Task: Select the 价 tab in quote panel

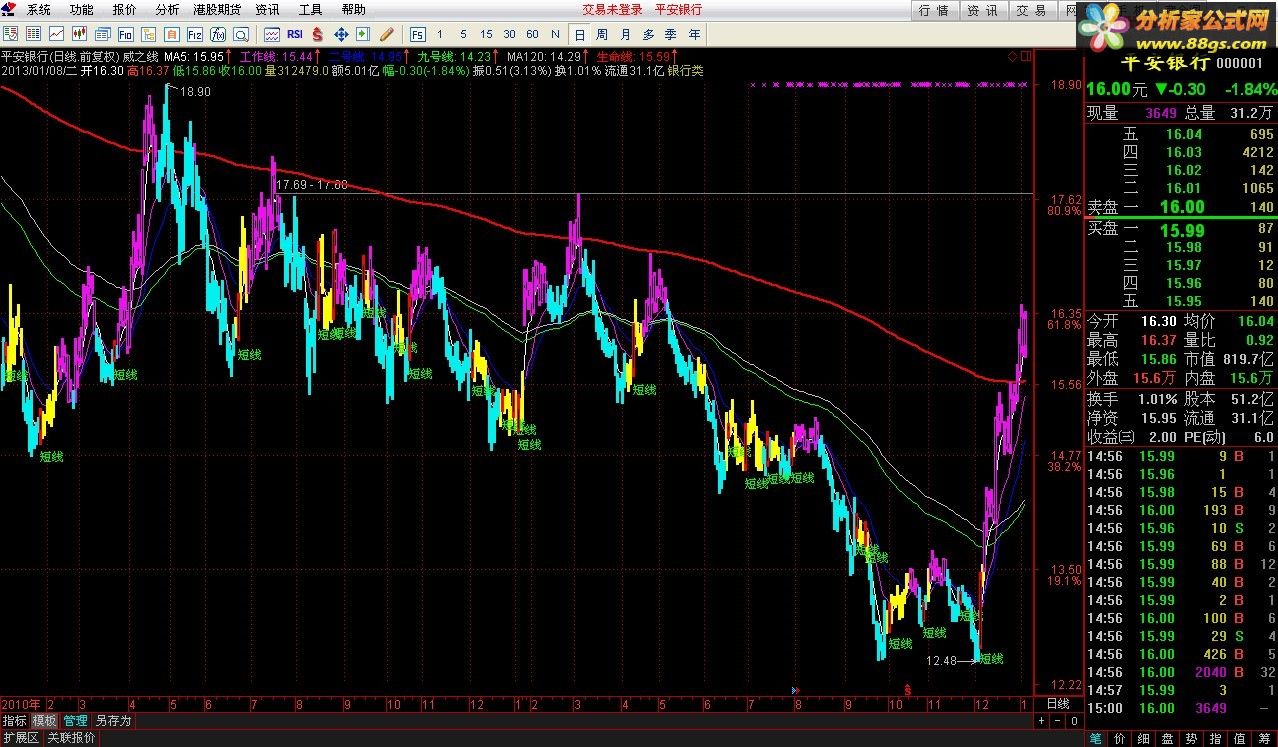Action: (x=1120, y=738)
